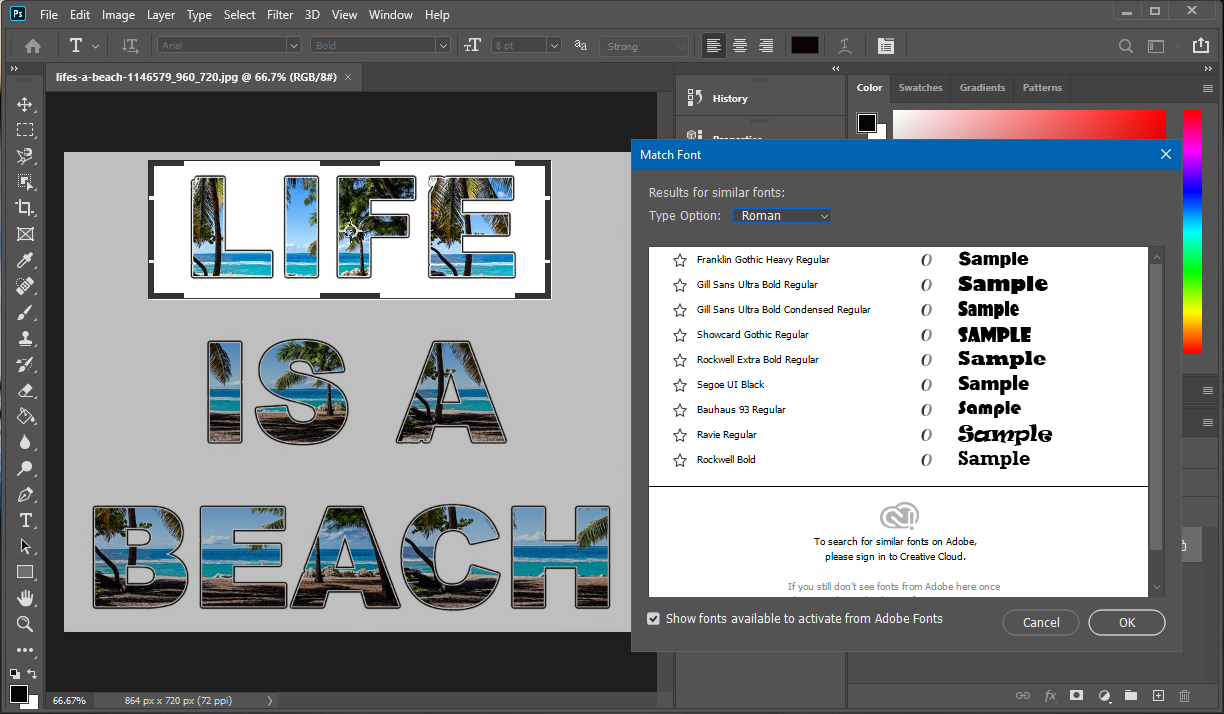Switch to the Swatches tab
This screenshot has width=1224, height=714.
pyautogui.click(x=920, y=88)
